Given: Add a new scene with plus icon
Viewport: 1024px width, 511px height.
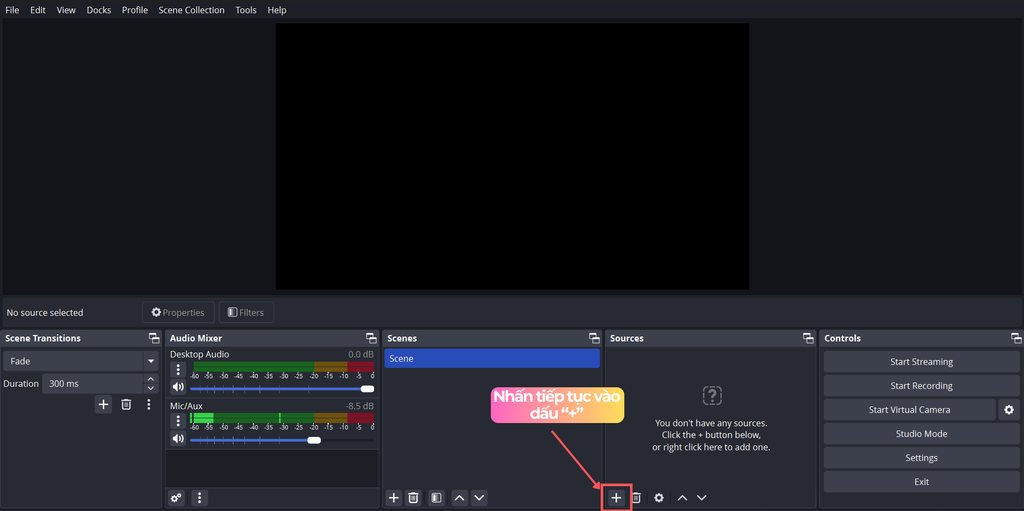Looking at the screenshot, I should click(394, 497).
